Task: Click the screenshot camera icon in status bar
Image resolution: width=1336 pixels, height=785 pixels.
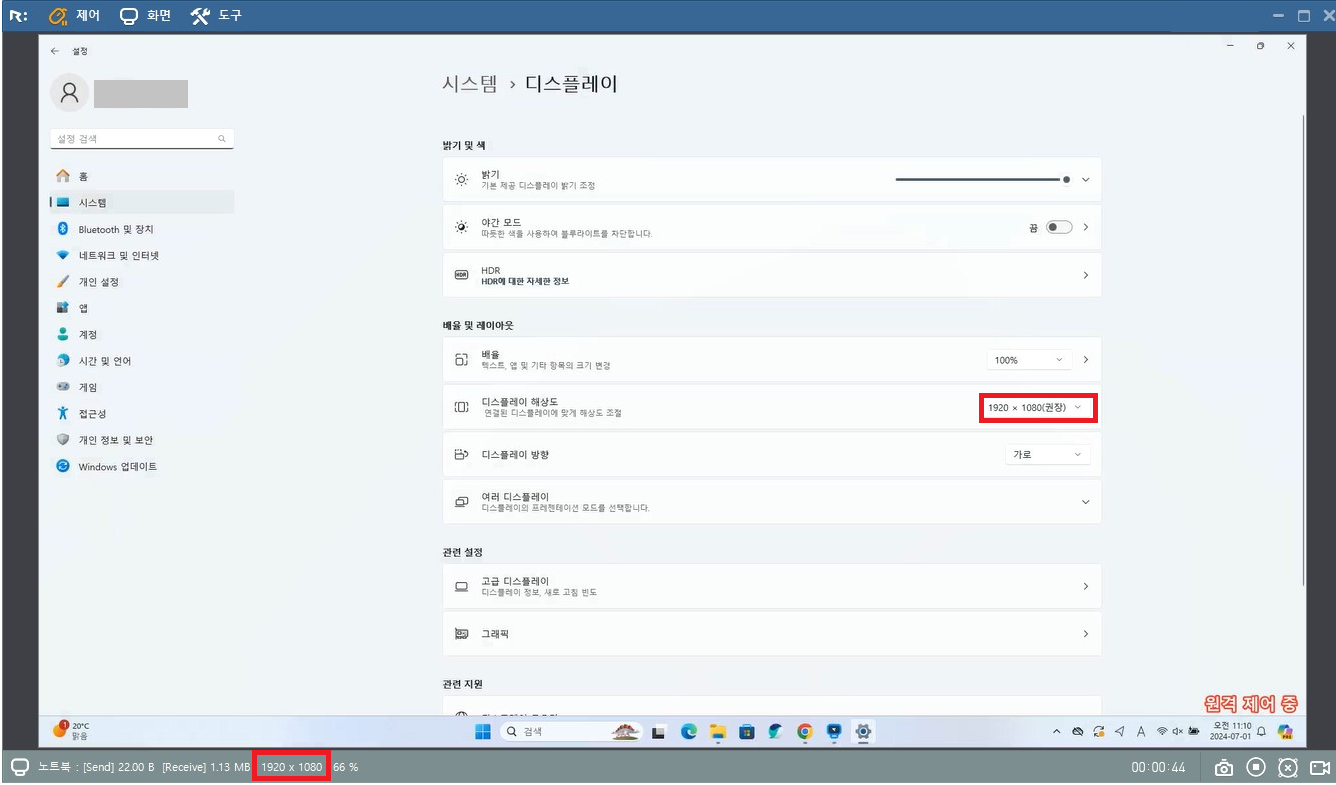Action: 1223,768
